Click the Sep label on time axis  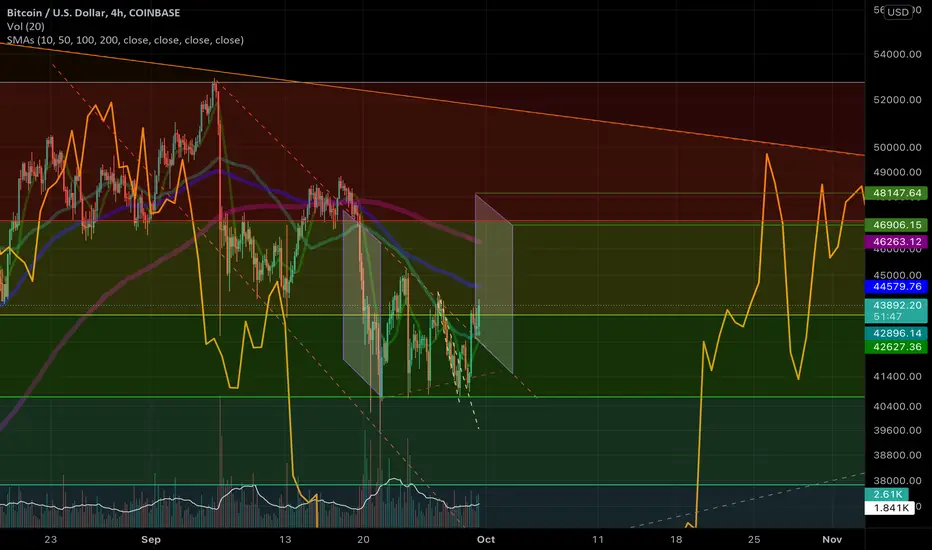(x=151, y=539)
